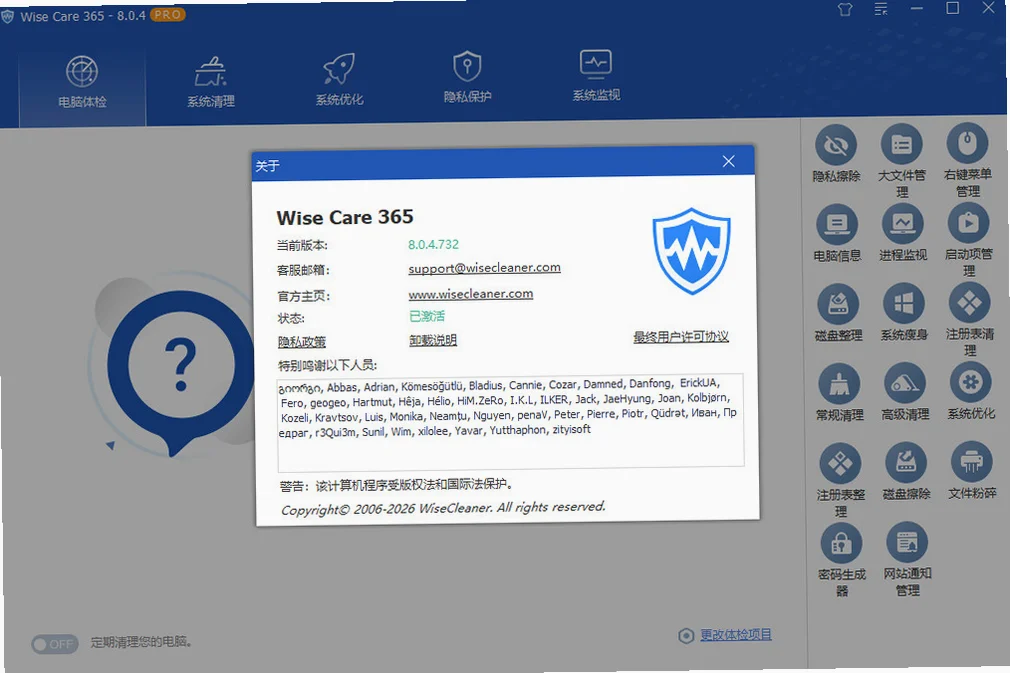
Task: Open the 注册表整理 registry defrag tool
Action: 841,480
